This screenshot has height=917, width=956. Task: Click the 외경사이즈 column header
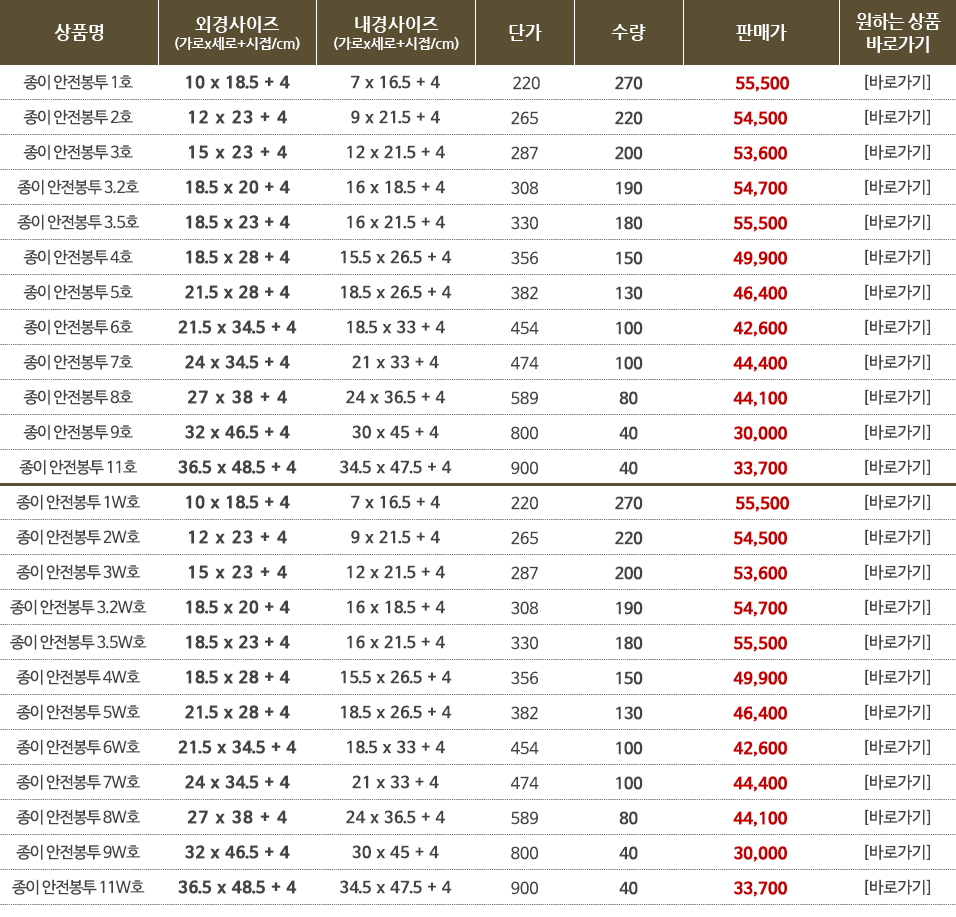pyautogui.click(x=237, y=32)
